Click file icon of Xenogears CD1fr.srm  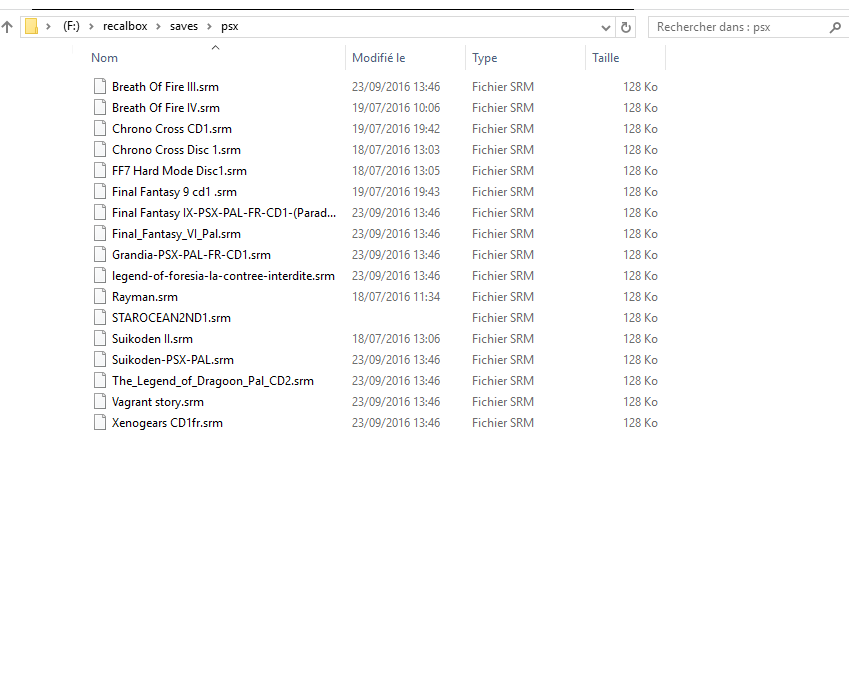pos(100,423)
